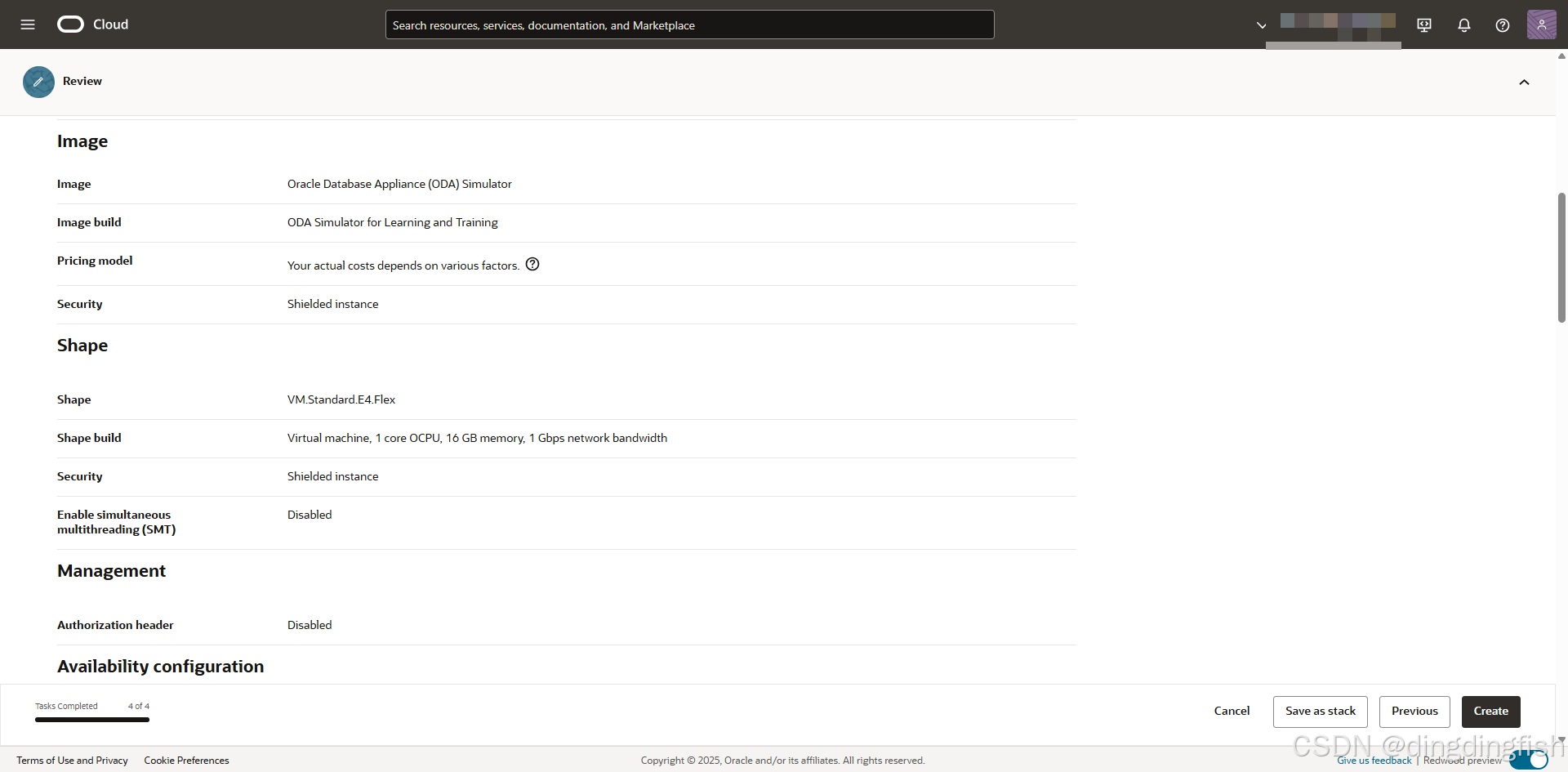Viewport: 1568px width, 772px height.
Task: Click the page vertical scrollbar thumb
Action: [1561, 257]
